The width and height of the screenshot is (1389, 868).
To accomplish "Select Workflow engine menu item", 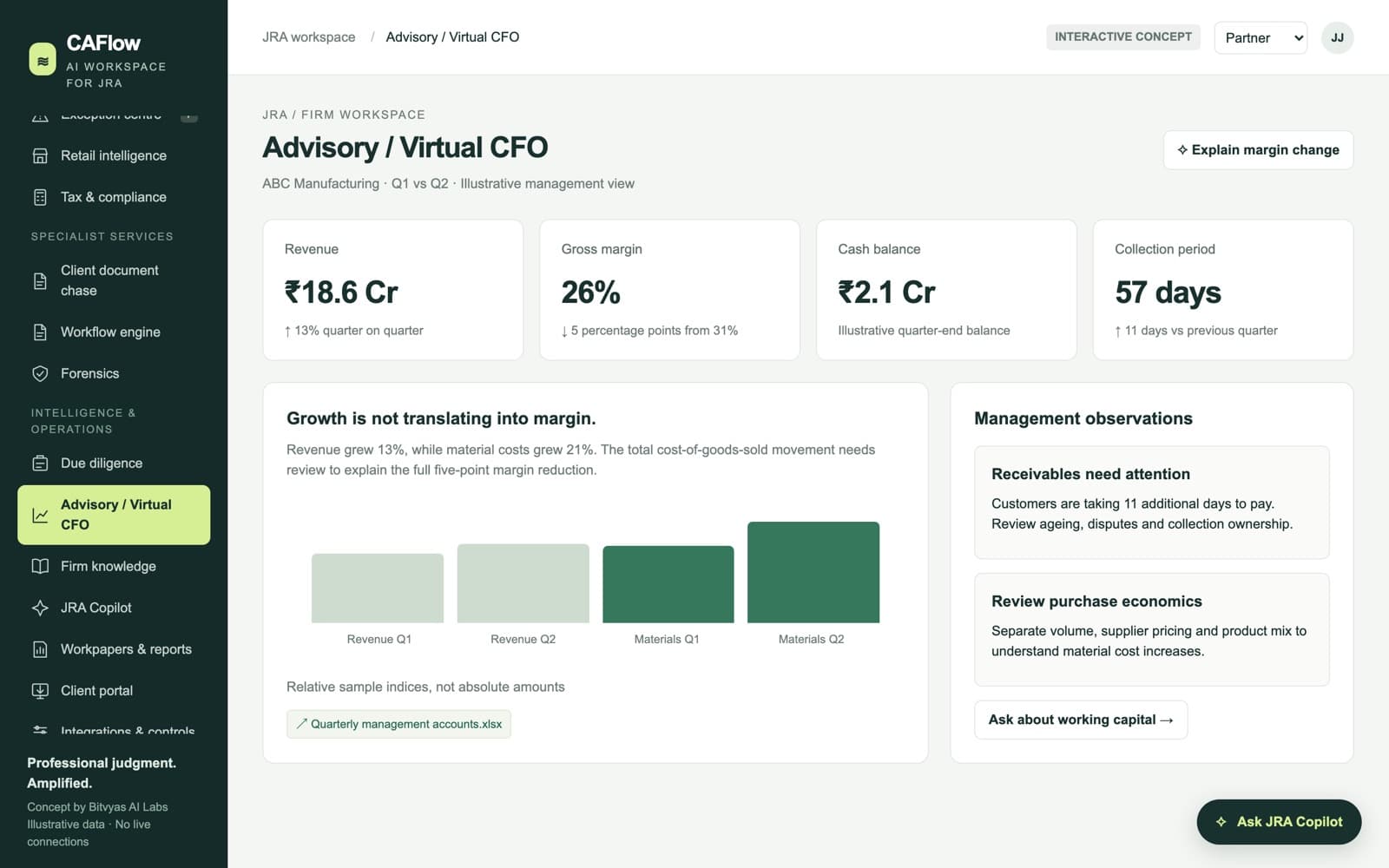I will [114, 332].
